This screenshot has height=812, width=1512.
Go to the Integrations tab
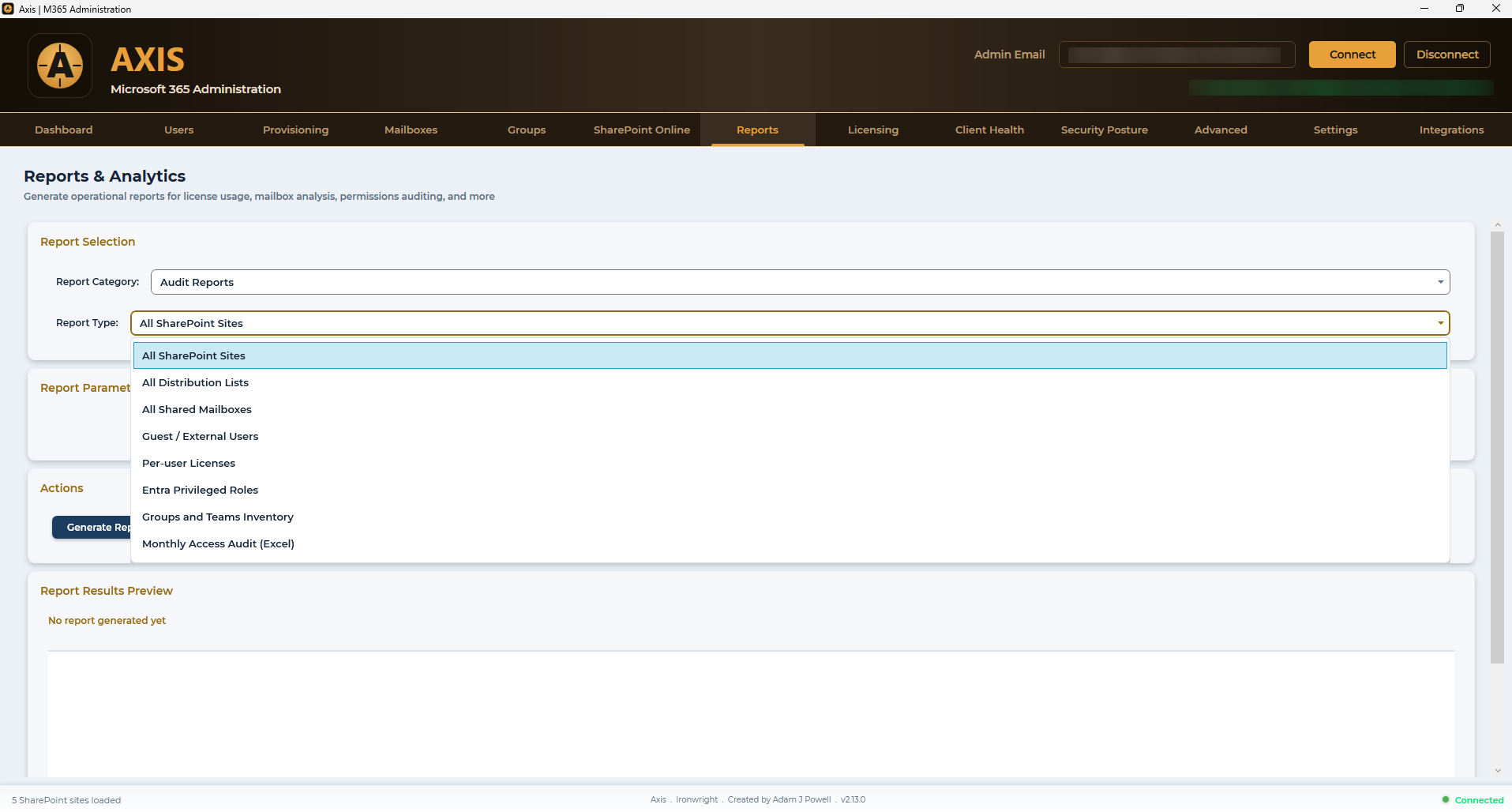click(x=1451, y=130)
